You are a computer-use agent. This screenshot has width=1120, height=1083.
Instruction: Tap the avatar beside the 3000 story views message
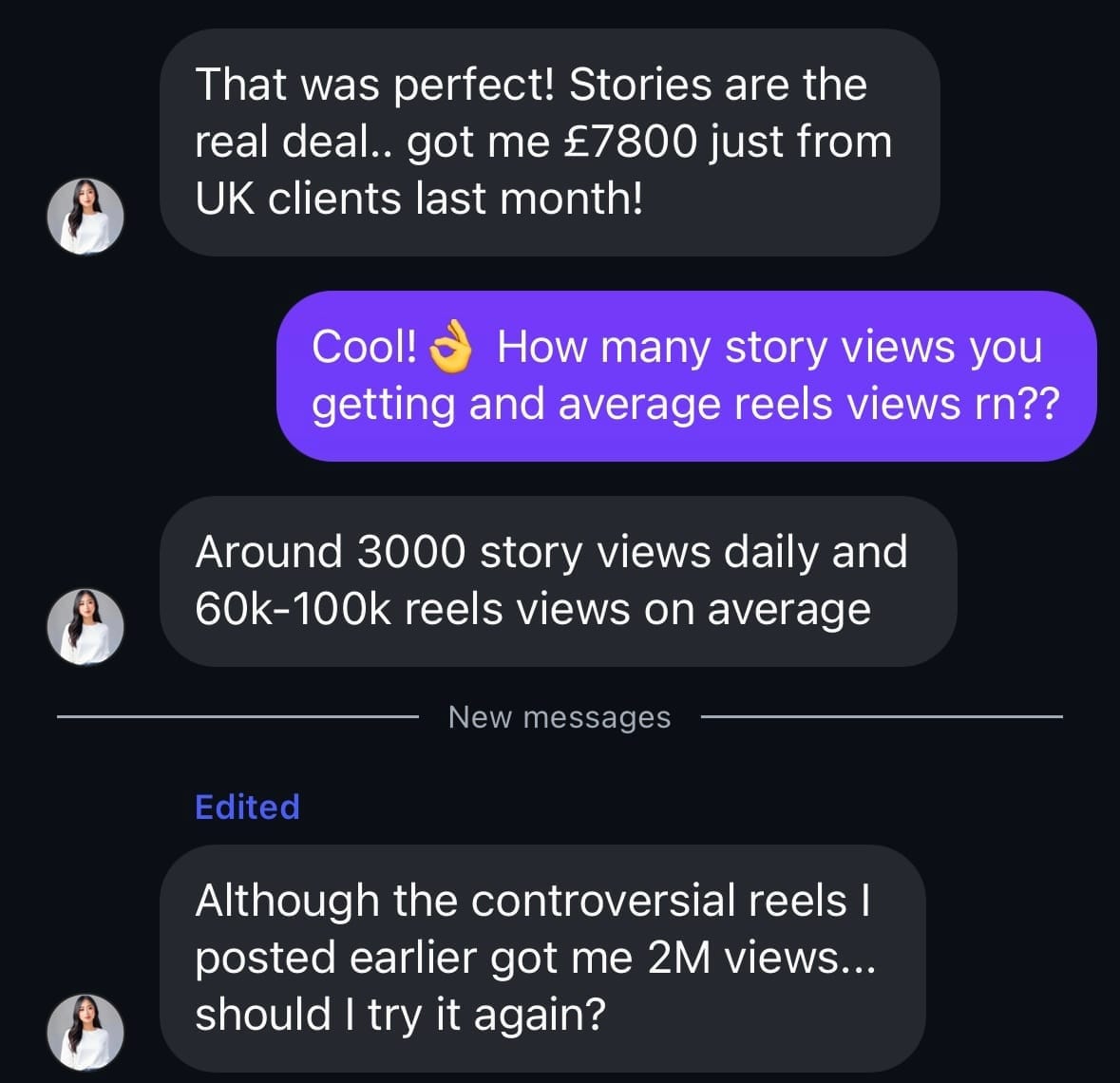point(85,626)
